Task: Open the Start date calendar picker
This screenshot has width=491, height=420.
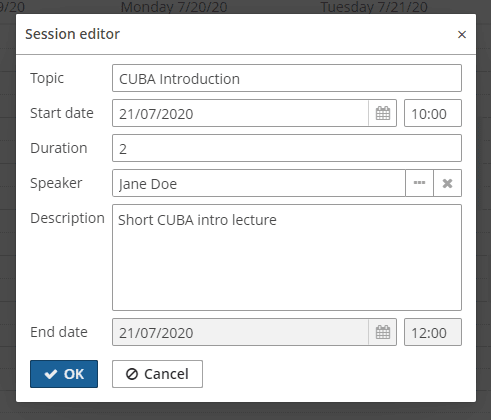Action: (x=383, y=113)
